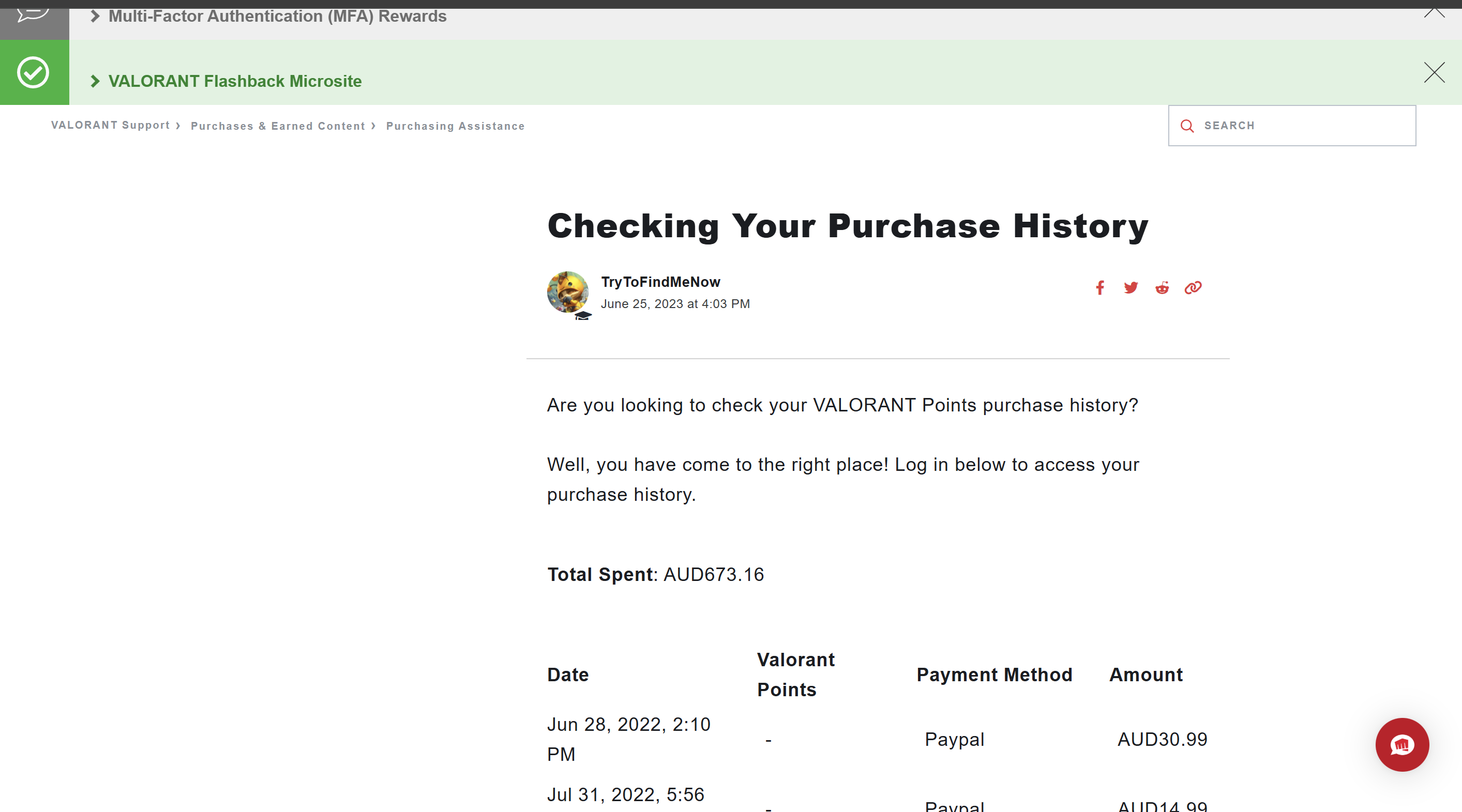The width and height of the screenshot is (1462, 812).
Task: Click the green checkmark notification icon
Action: [x=34, y=72]
